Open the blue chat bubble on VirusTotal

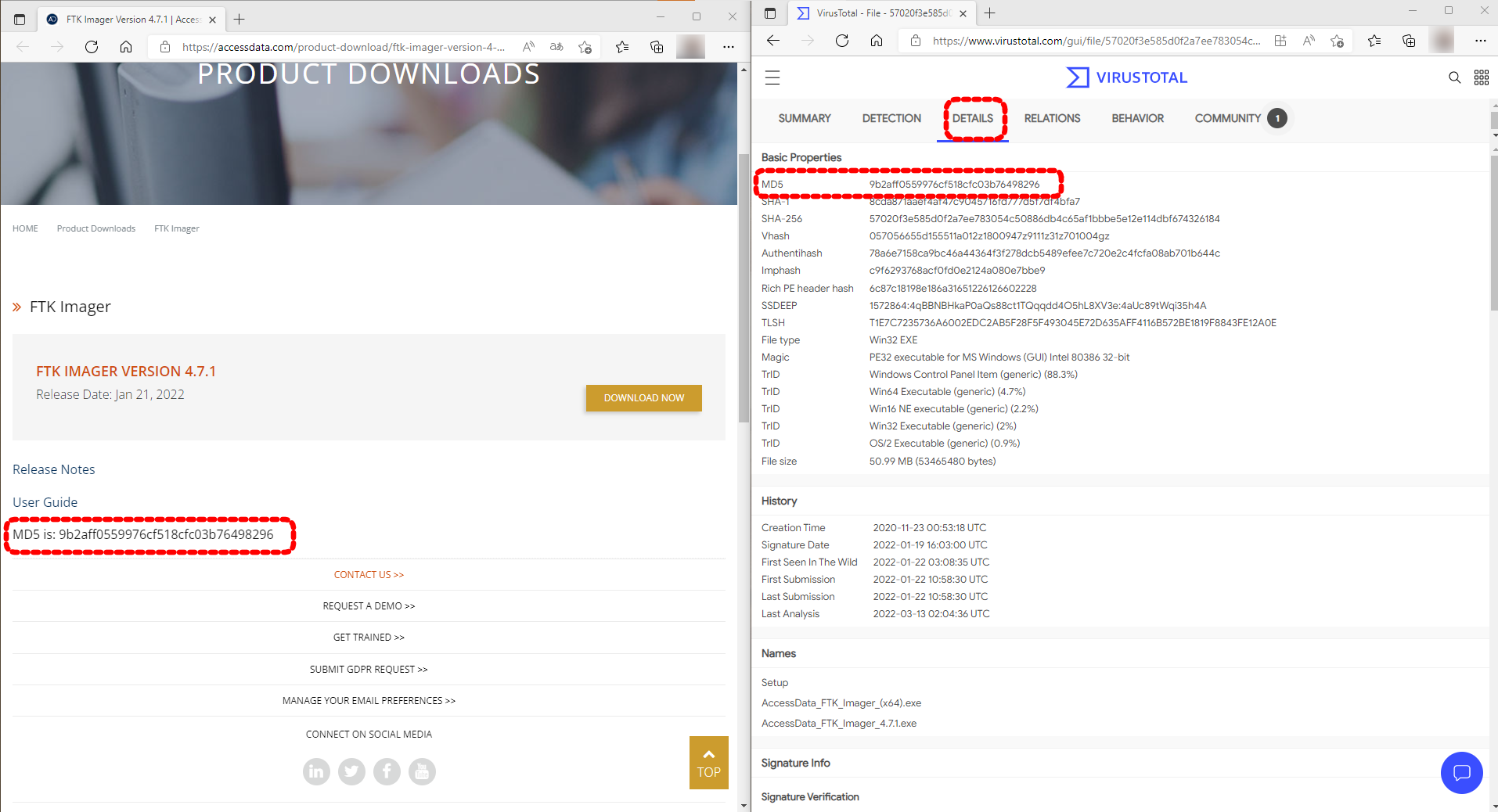[x=1462, y=773]
